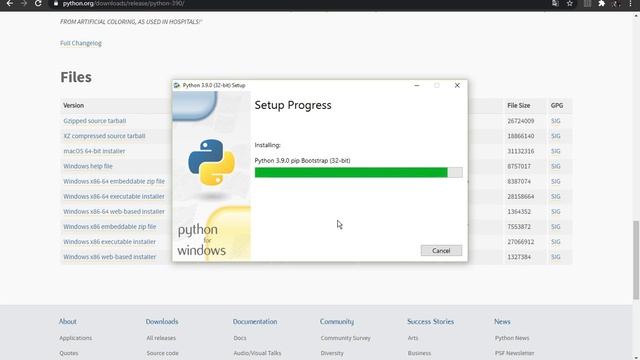This screenshot has width=640, height=360.
Task: Download Windows x86 executable installer
Action: [x=109, y=242]
